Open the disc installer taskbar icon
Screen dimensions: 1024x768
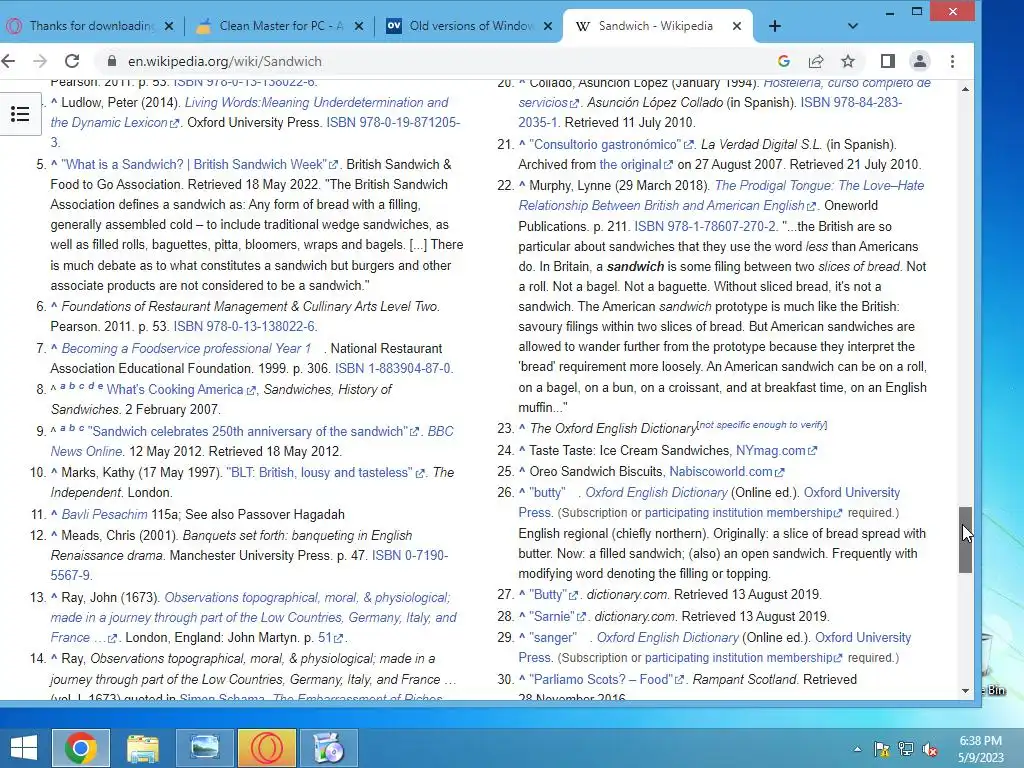pos(328,748)
